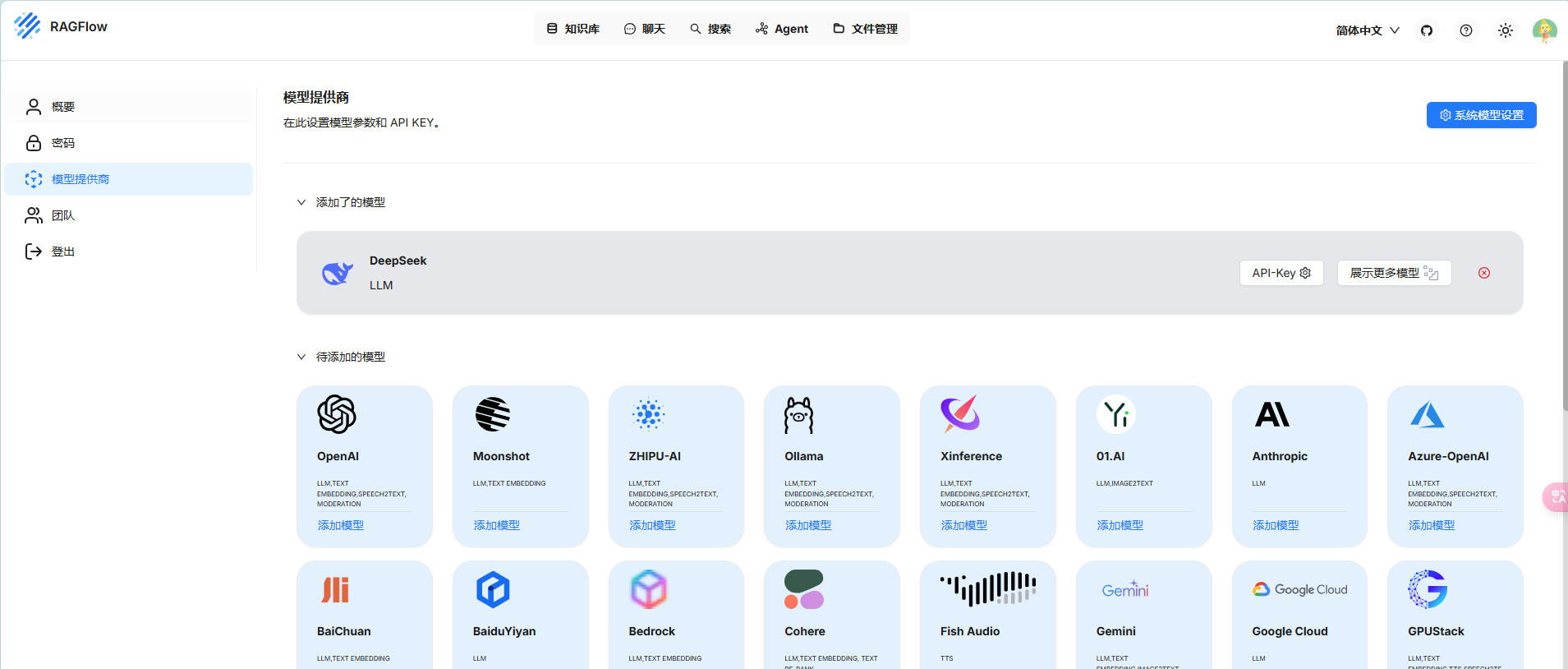The image size is (1568, 669).
Task: Open the 搜索 tab
Action: coord(710,29)
